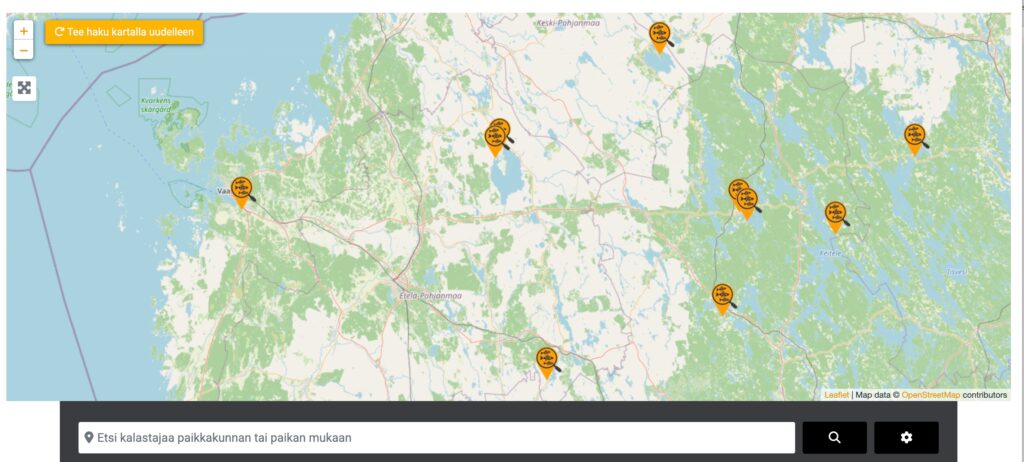Zoom out the map with minus button

coord(24,50)
